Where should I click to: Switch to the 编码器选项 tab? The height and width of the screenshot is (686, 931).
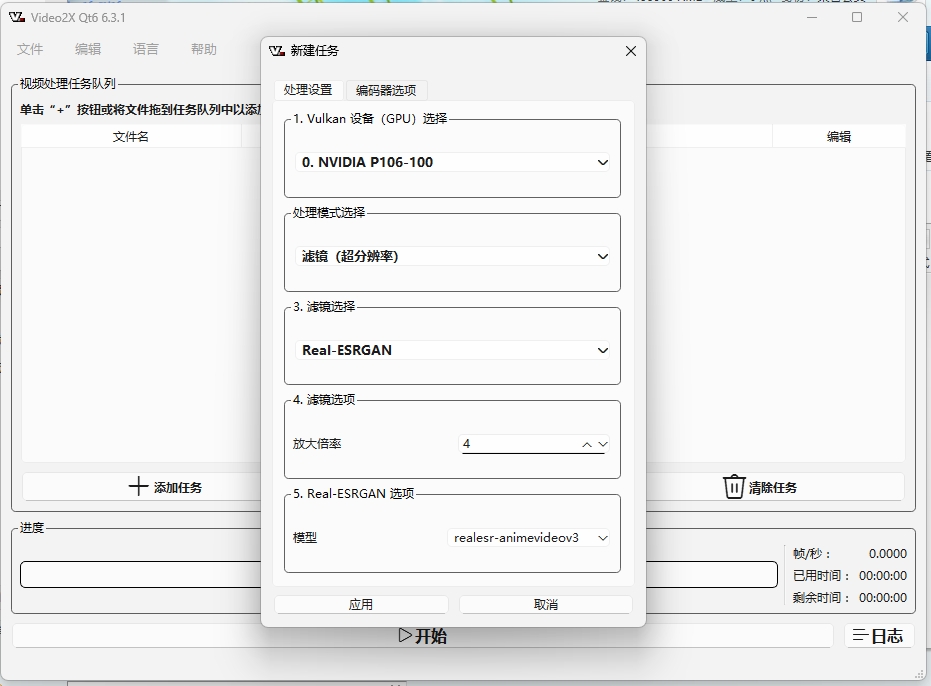pos(386,90)
